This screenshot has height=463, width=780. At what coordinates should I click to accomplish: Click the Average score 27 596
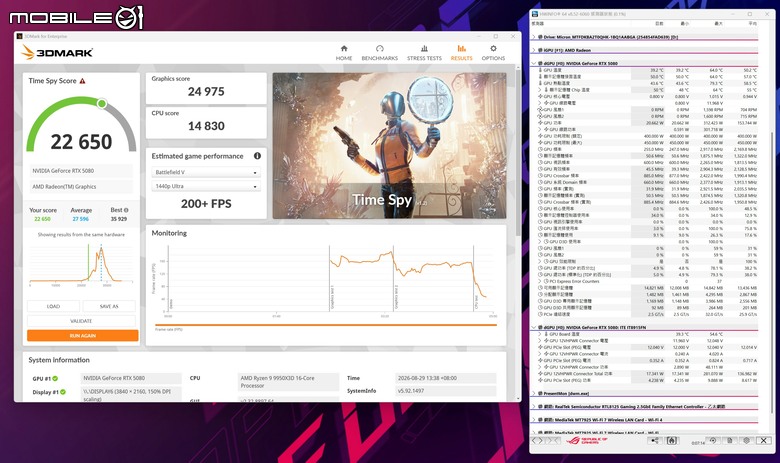(x=81, y=219)
